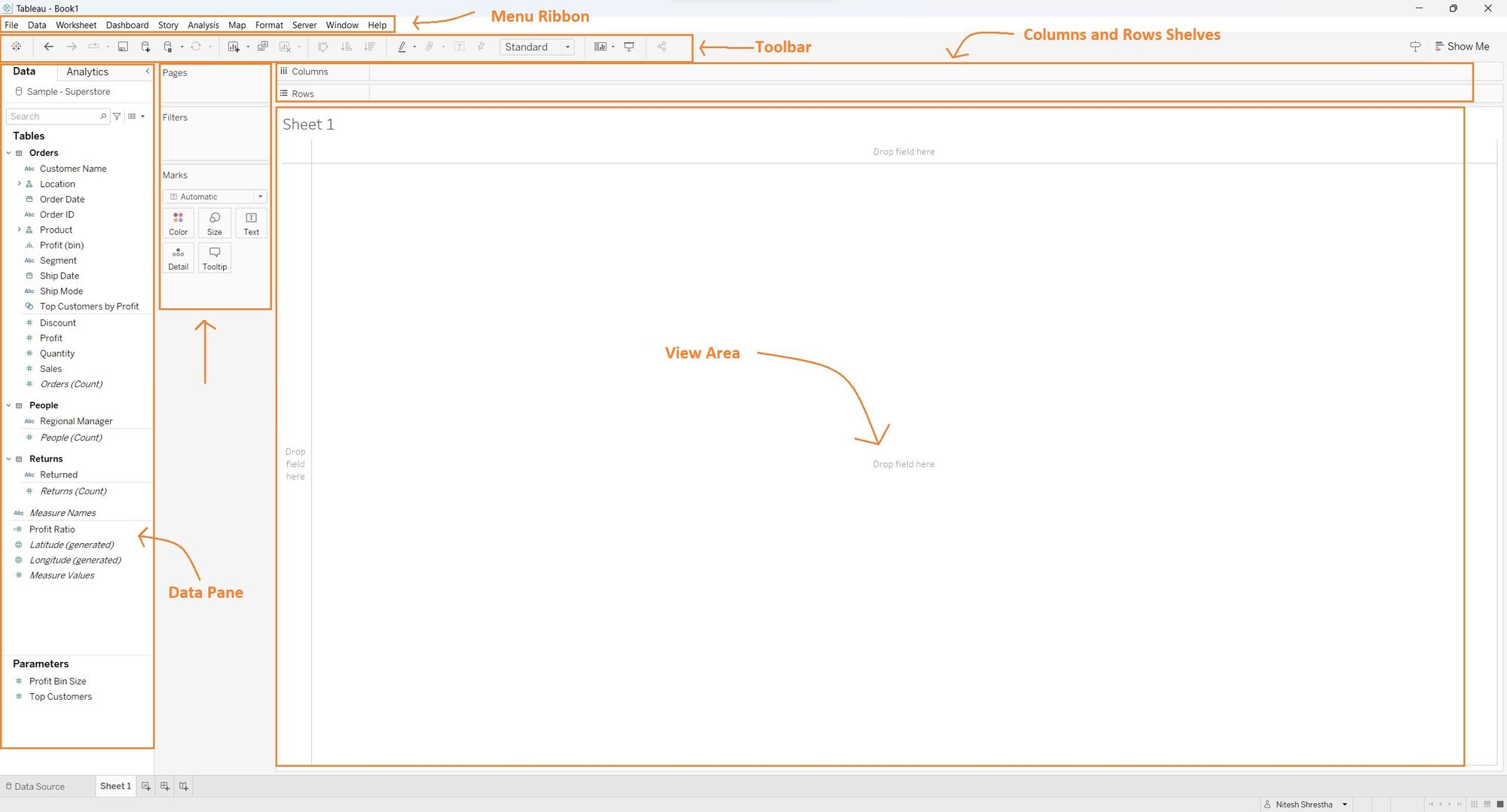This screenshot has height=812, width=1507.
Task: Pause auto updates toolbar icon
Action: click(x=168, y=47)
